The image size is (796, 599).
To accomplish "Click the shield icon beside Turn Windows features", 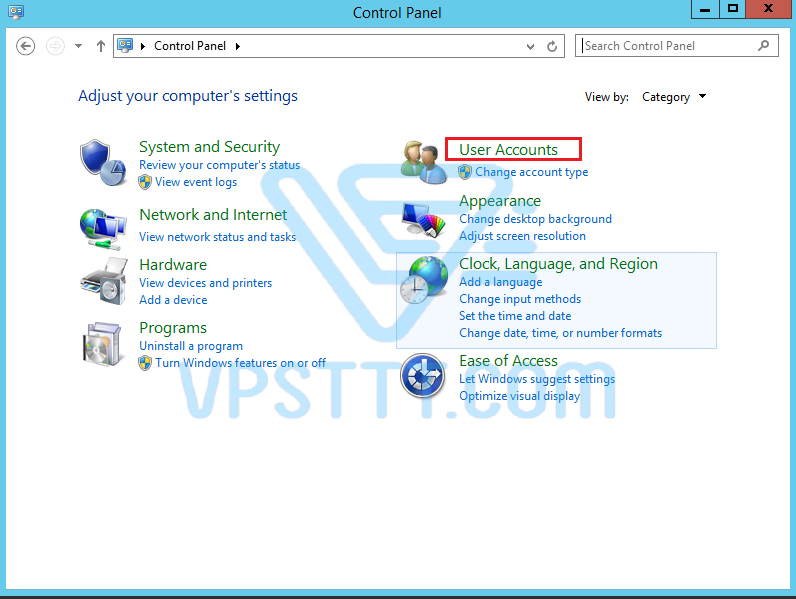I will [145, 363].
